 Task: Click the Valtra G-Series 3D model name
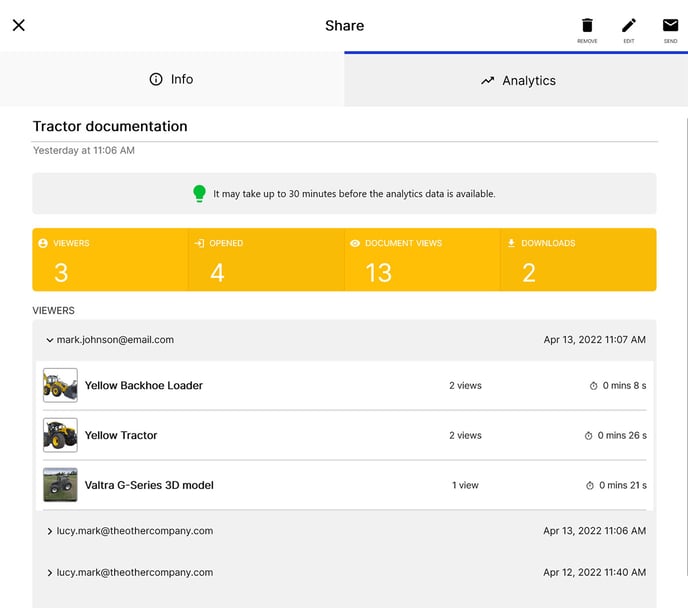(149, 485)
